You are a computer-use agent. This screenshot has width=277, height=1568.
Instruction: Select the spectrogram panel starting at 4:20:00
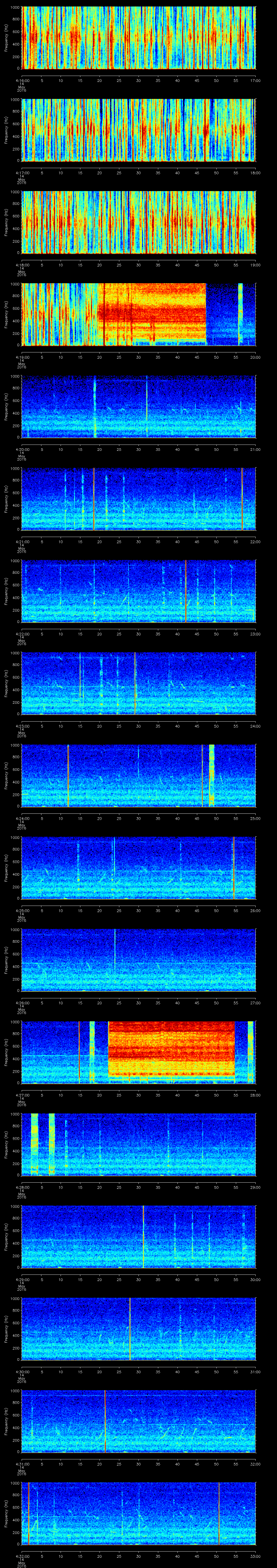(138, 407)
